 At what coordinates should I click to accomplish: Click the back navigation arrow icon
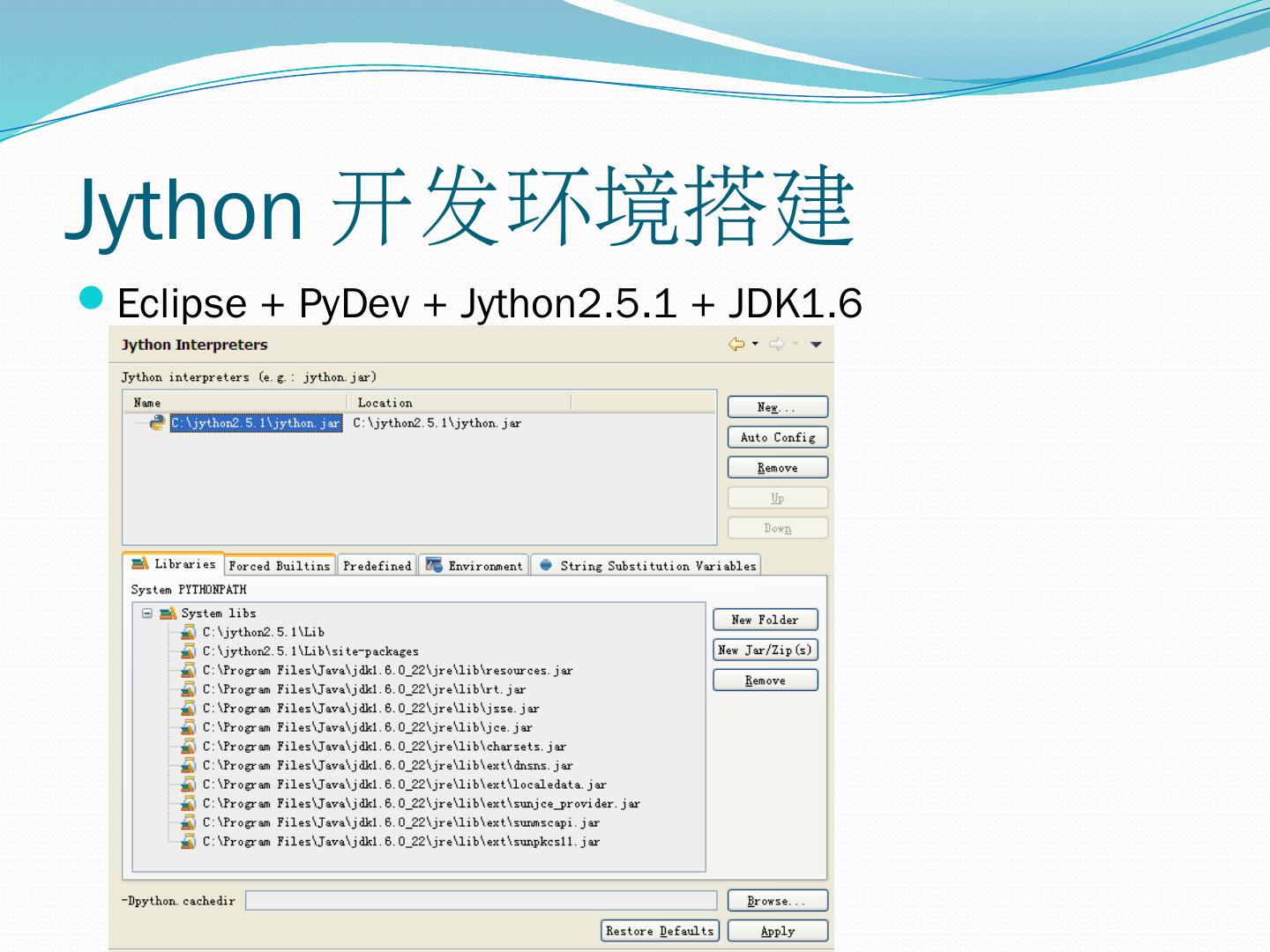click(736, 345)
